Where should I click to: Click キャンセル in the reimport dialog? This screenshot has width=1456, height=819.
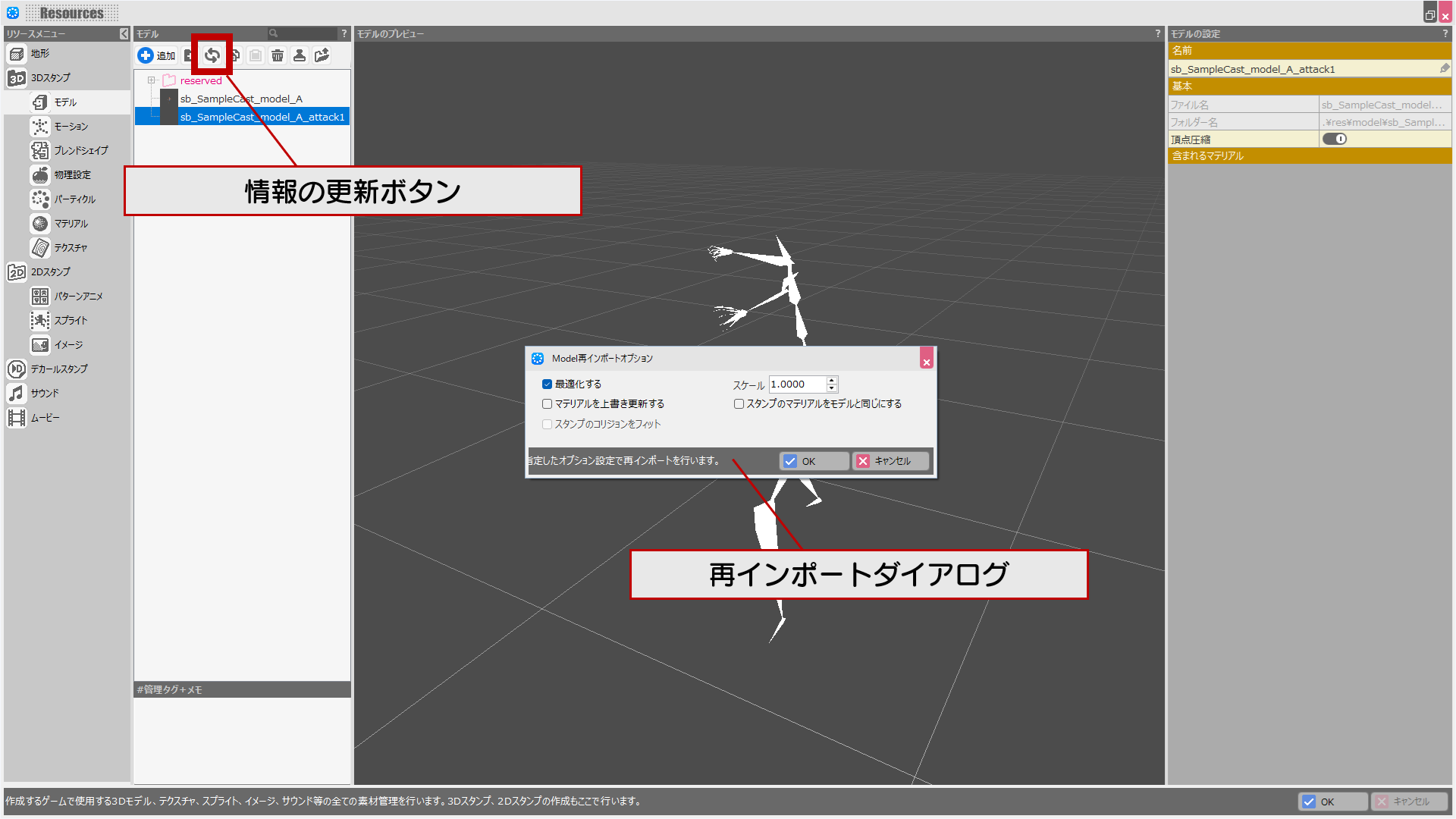click(x=891, y=461)
